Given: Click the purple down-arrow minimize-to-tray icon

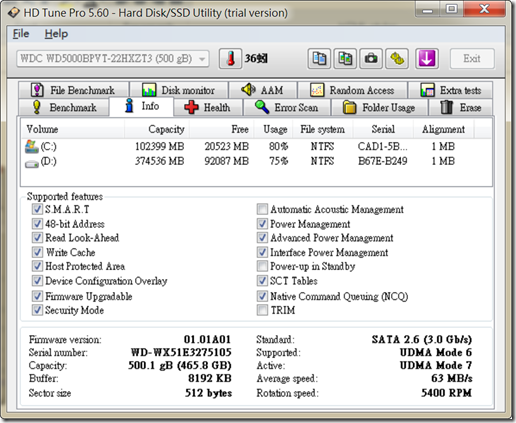Looking at the screenshot, I should [x=427, y=59].
